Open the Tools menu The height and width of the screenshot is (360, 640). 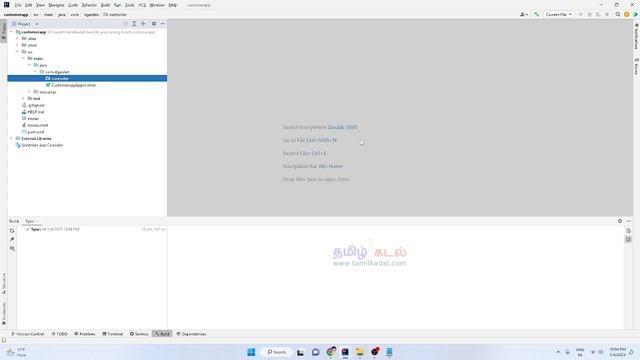coord(129,5)
